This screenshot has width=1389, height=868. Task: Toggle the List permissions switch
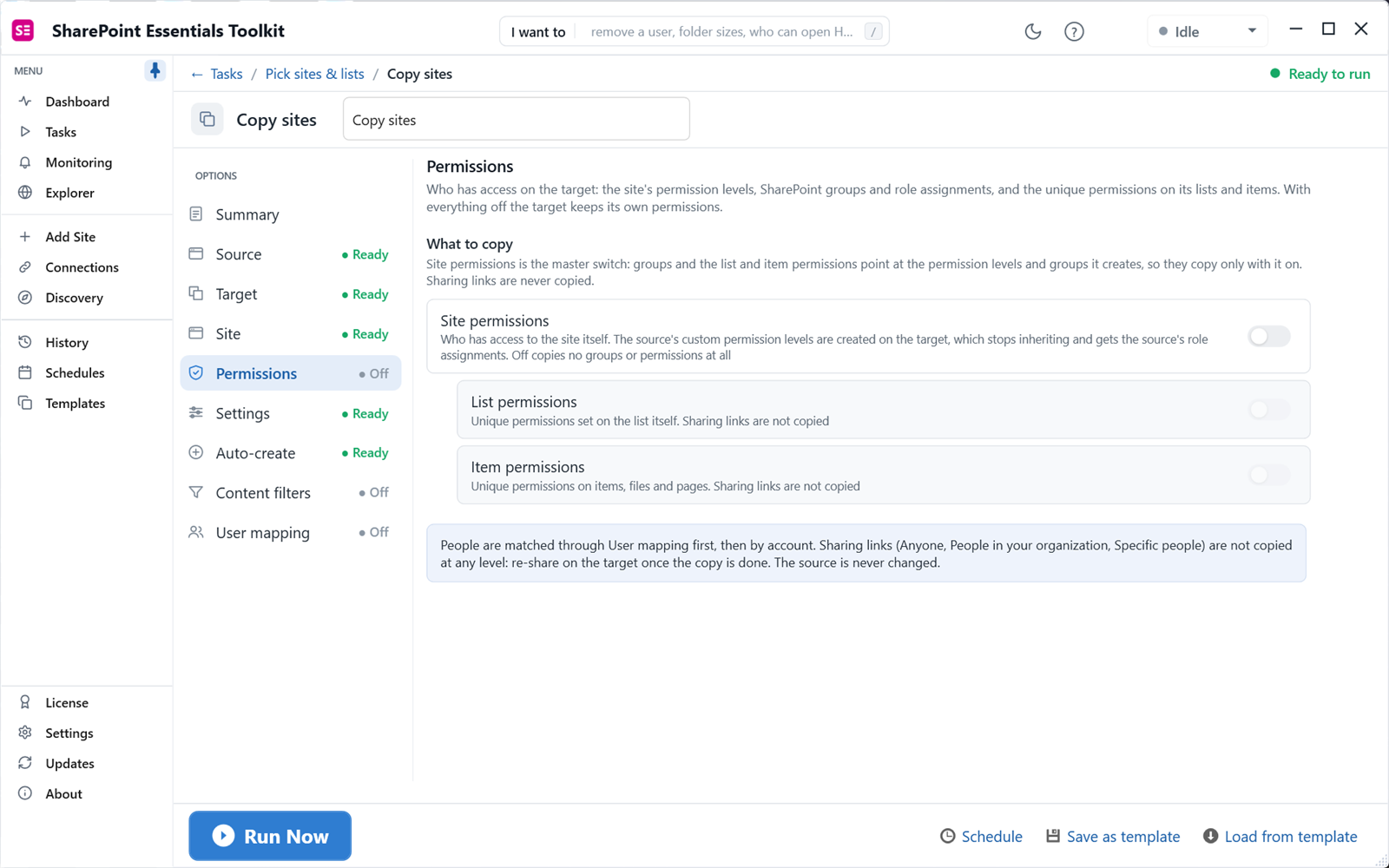coord(1268,410)
